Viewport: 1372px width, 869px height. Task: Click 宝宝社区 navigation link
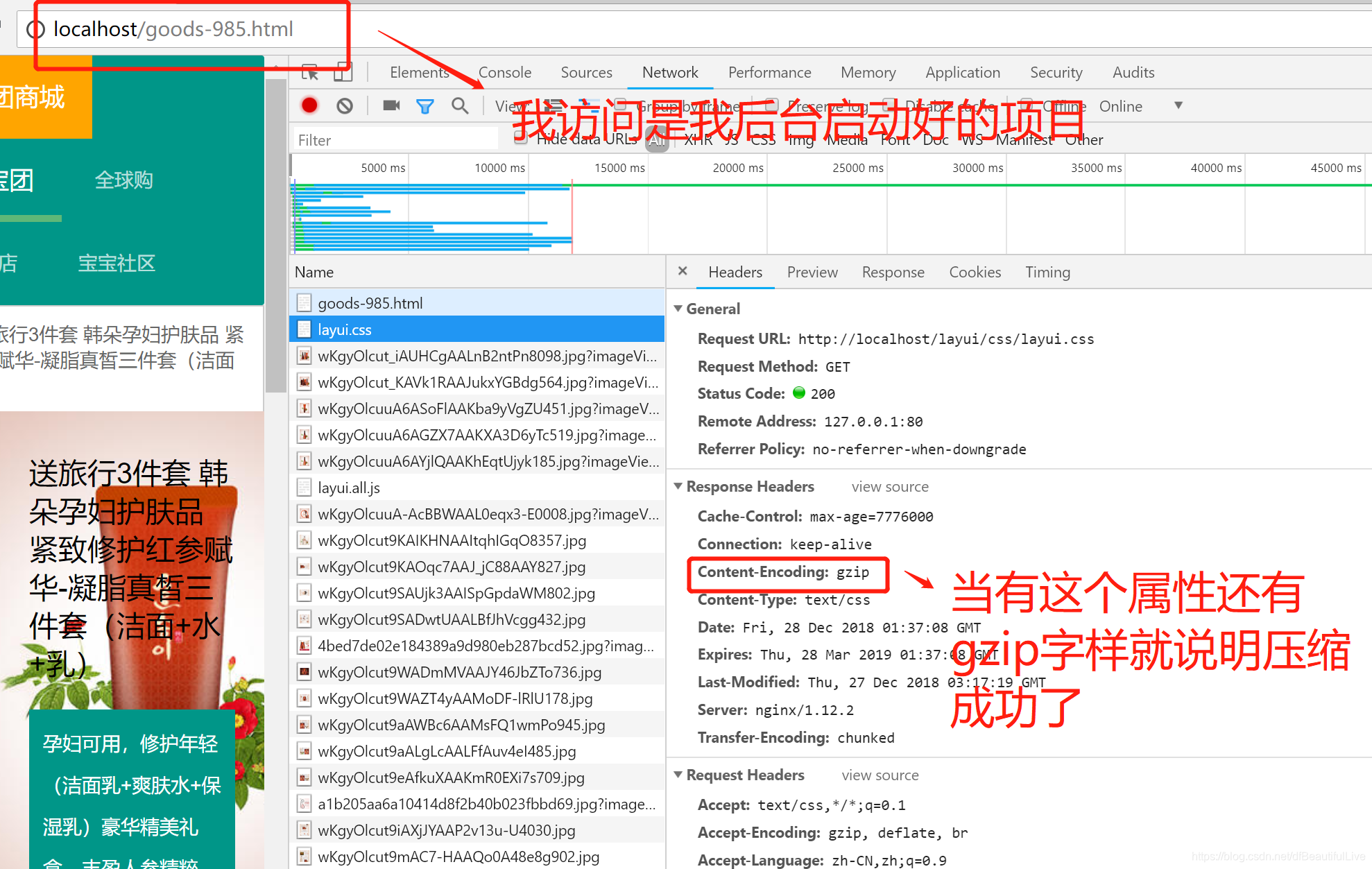point(117,264)
